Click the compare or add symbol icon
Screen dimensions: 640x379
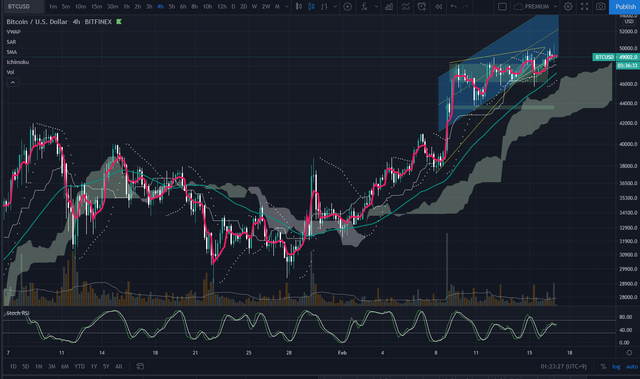[347, 7]
